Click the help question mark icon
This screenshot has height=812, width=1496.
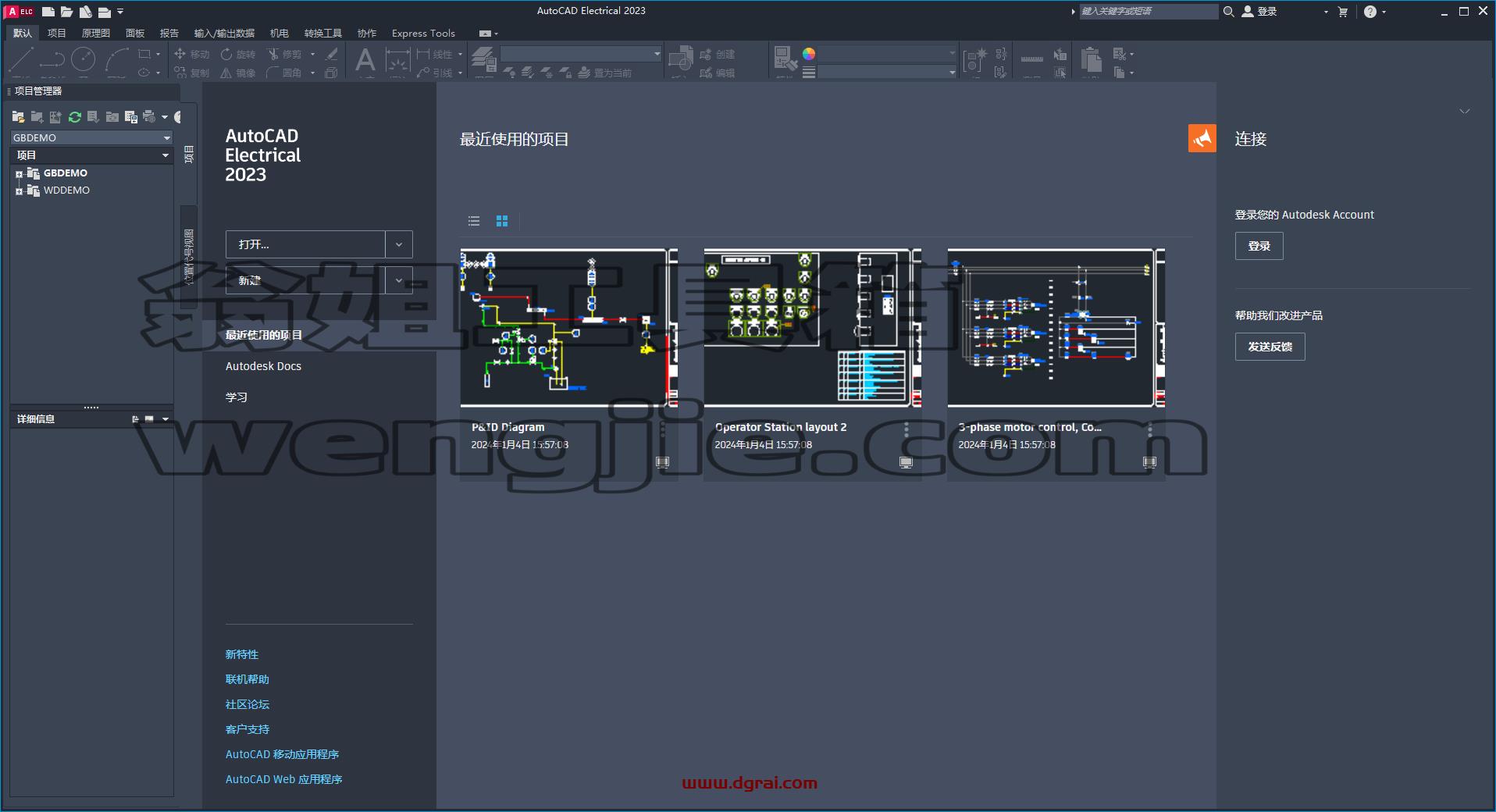click(1370, 12)
